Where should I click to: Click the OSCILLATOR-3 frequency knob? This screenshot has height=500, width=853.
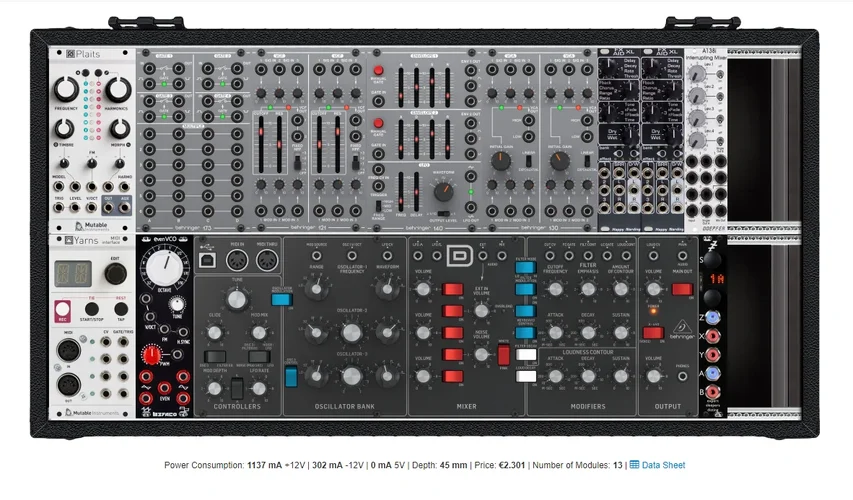point(351,376)
